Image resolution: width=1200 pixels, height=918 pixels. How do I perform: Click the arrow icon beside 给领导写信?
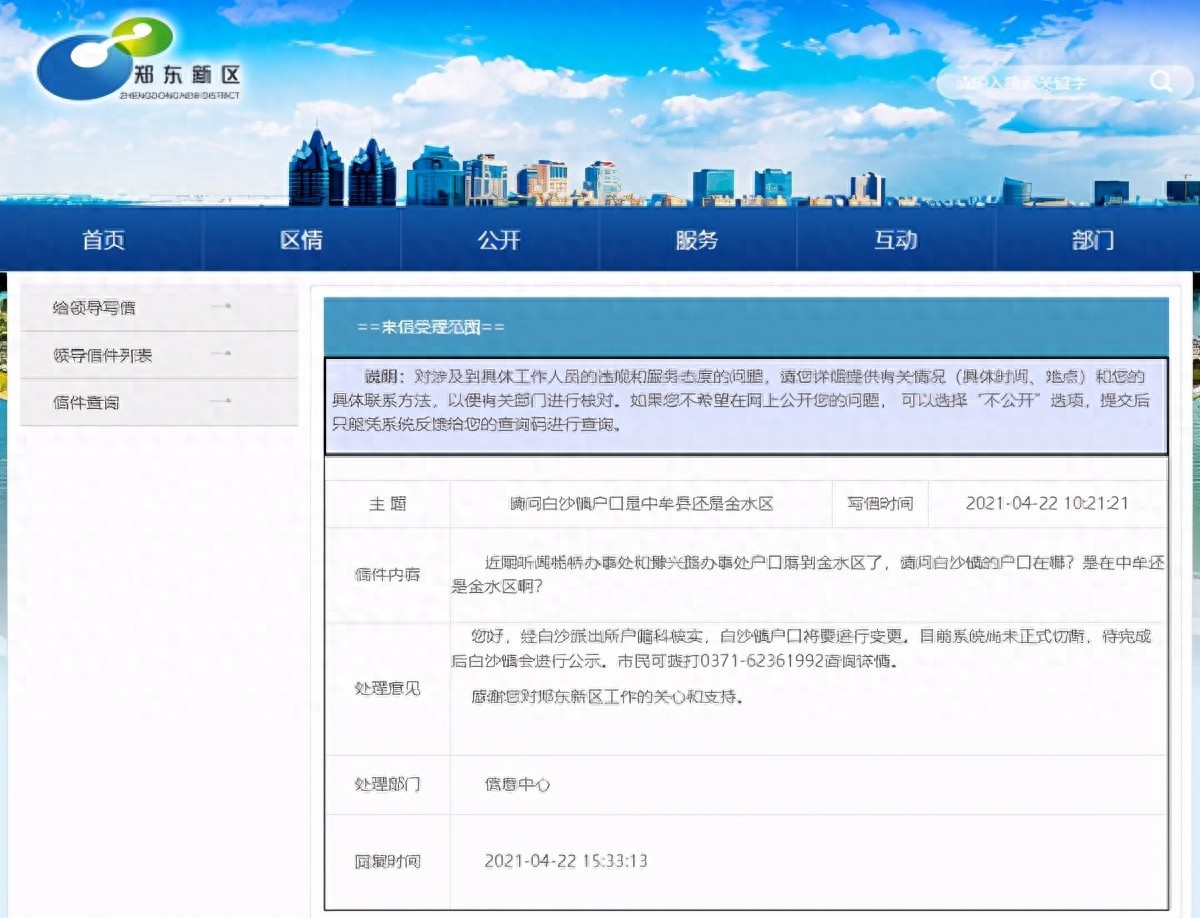[222, 307]
